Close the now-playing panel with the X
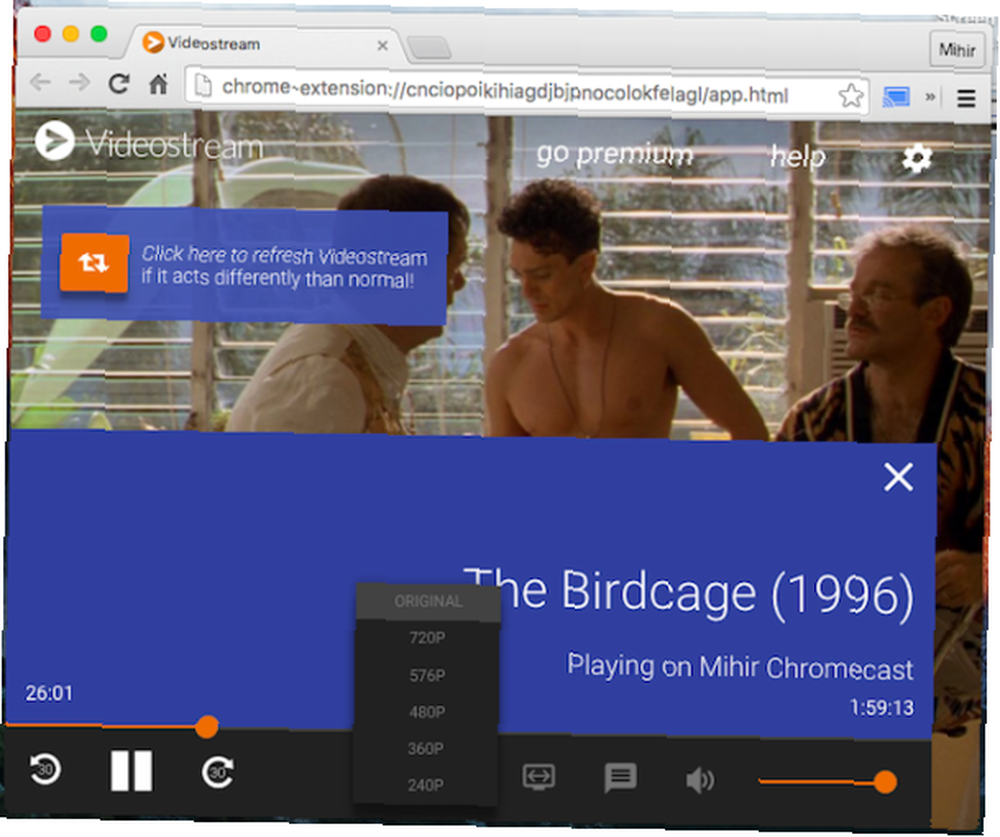 point(899,477)
